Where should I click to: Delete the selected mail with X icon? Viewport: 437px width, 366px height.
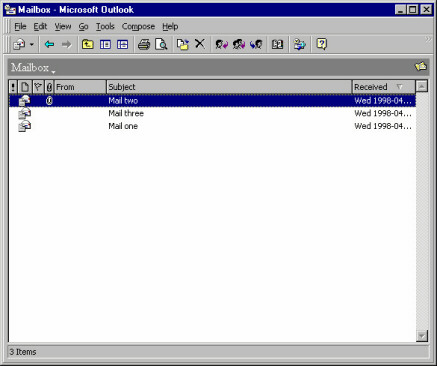click(200, 44)
